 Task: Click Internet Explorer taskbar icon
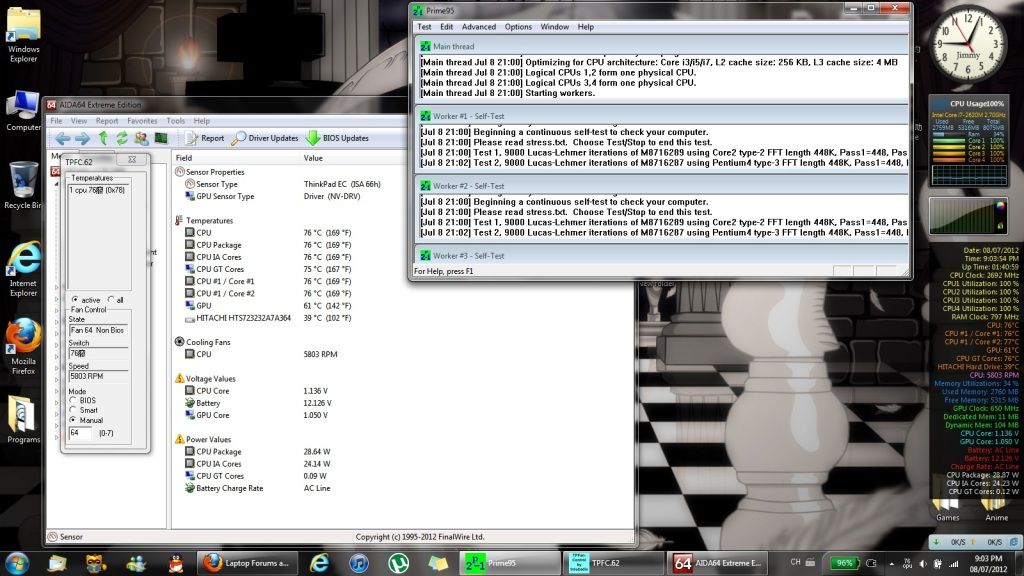pos(319,563)
